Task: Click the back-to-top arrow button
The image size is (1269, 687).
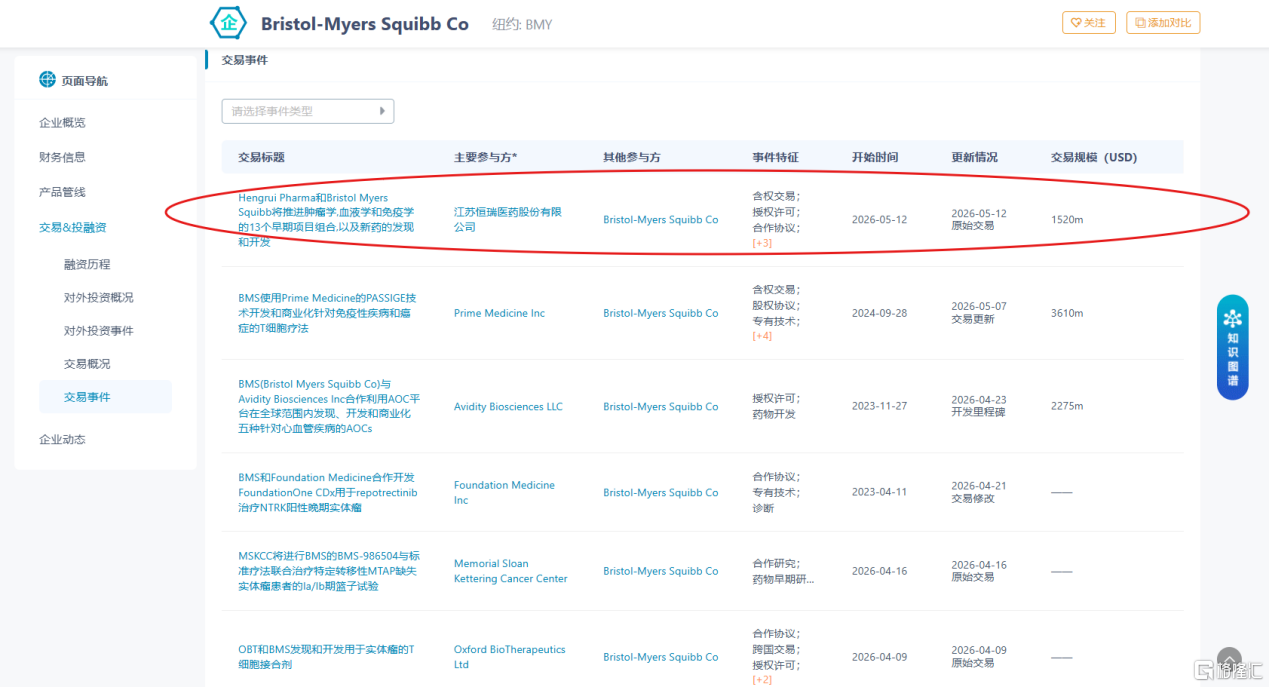Action: coord(1230,658)
